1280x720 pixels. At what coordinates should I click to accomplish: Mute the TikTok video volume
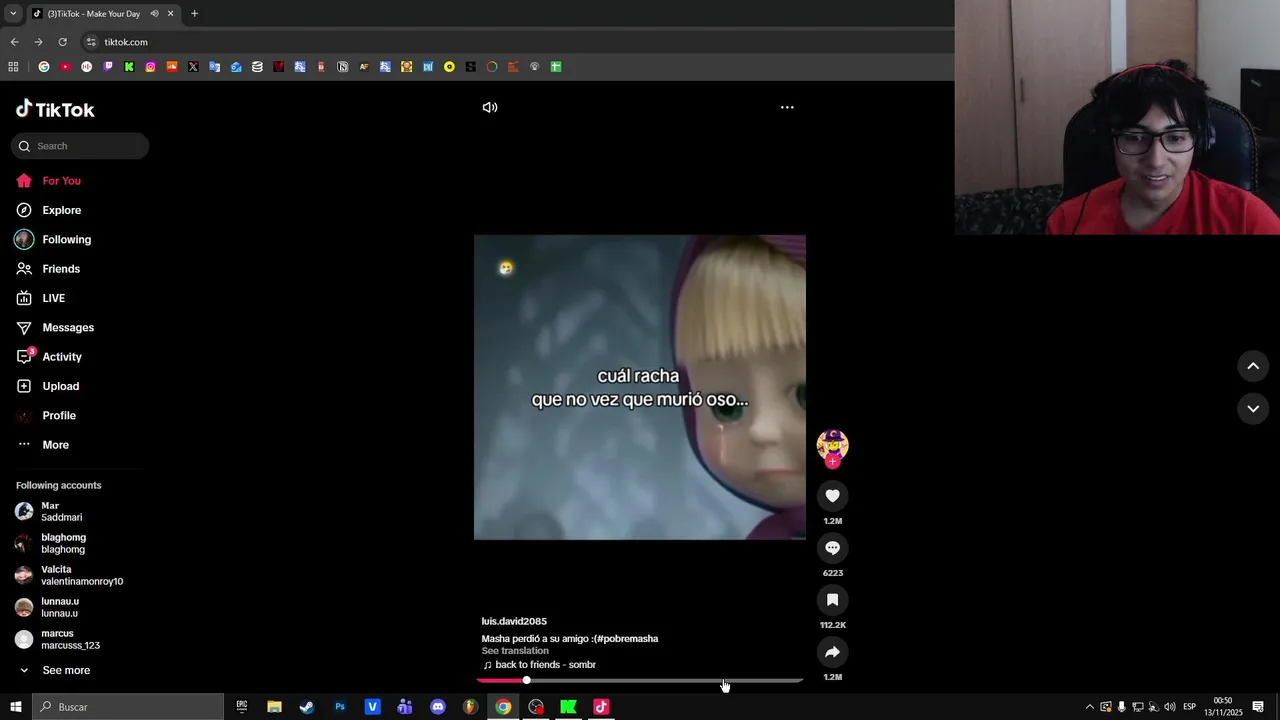click(490, 107)
